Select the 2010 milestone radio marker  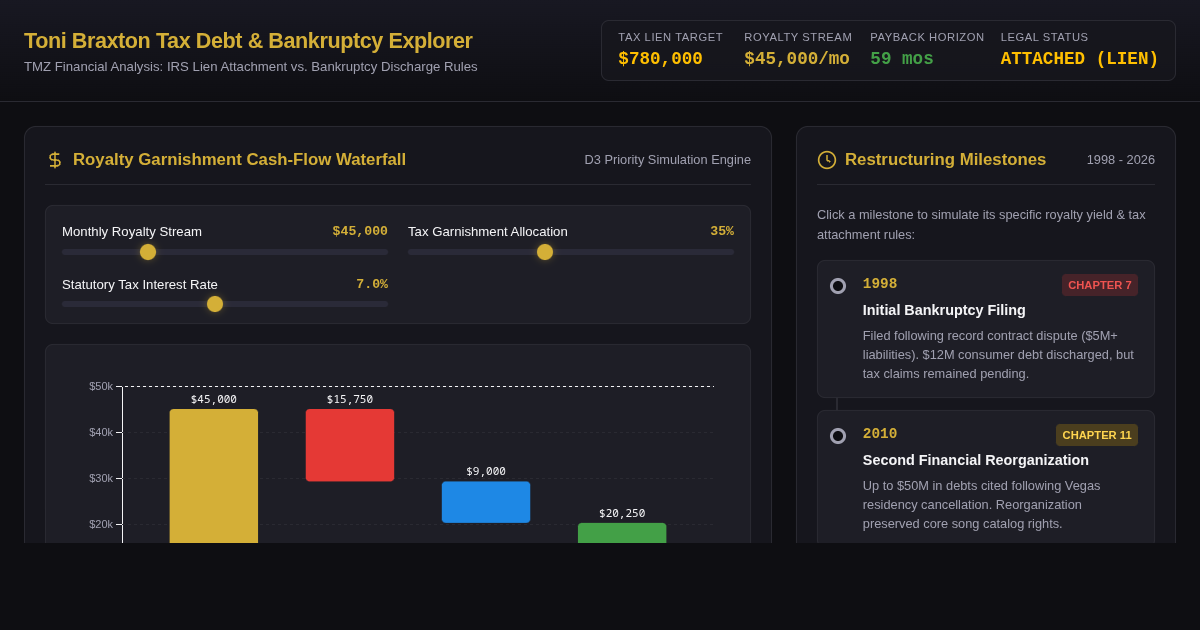click(x=838, y=436)
